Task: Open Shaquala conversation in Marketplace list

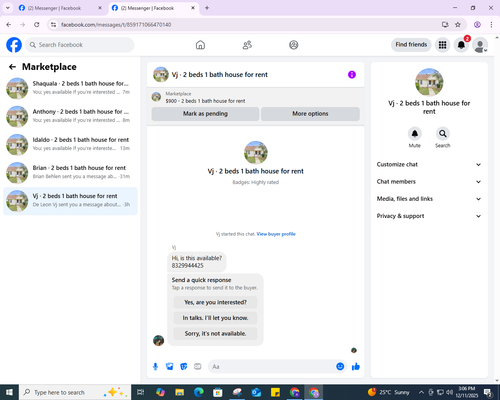Action: click(x=70, y=88)
